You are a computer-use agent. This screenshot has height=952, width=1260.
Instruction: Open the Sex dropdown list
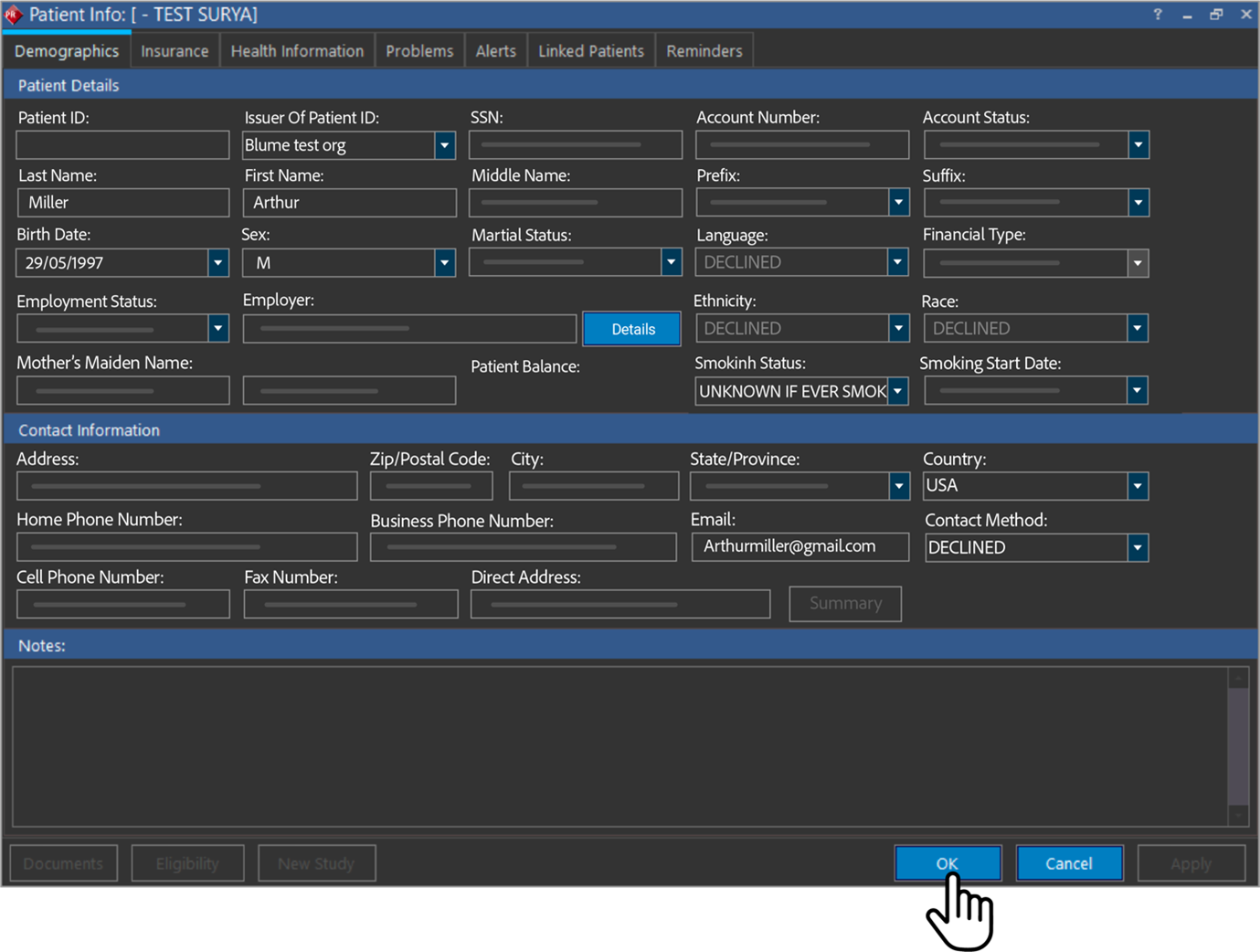pos(444,263)
